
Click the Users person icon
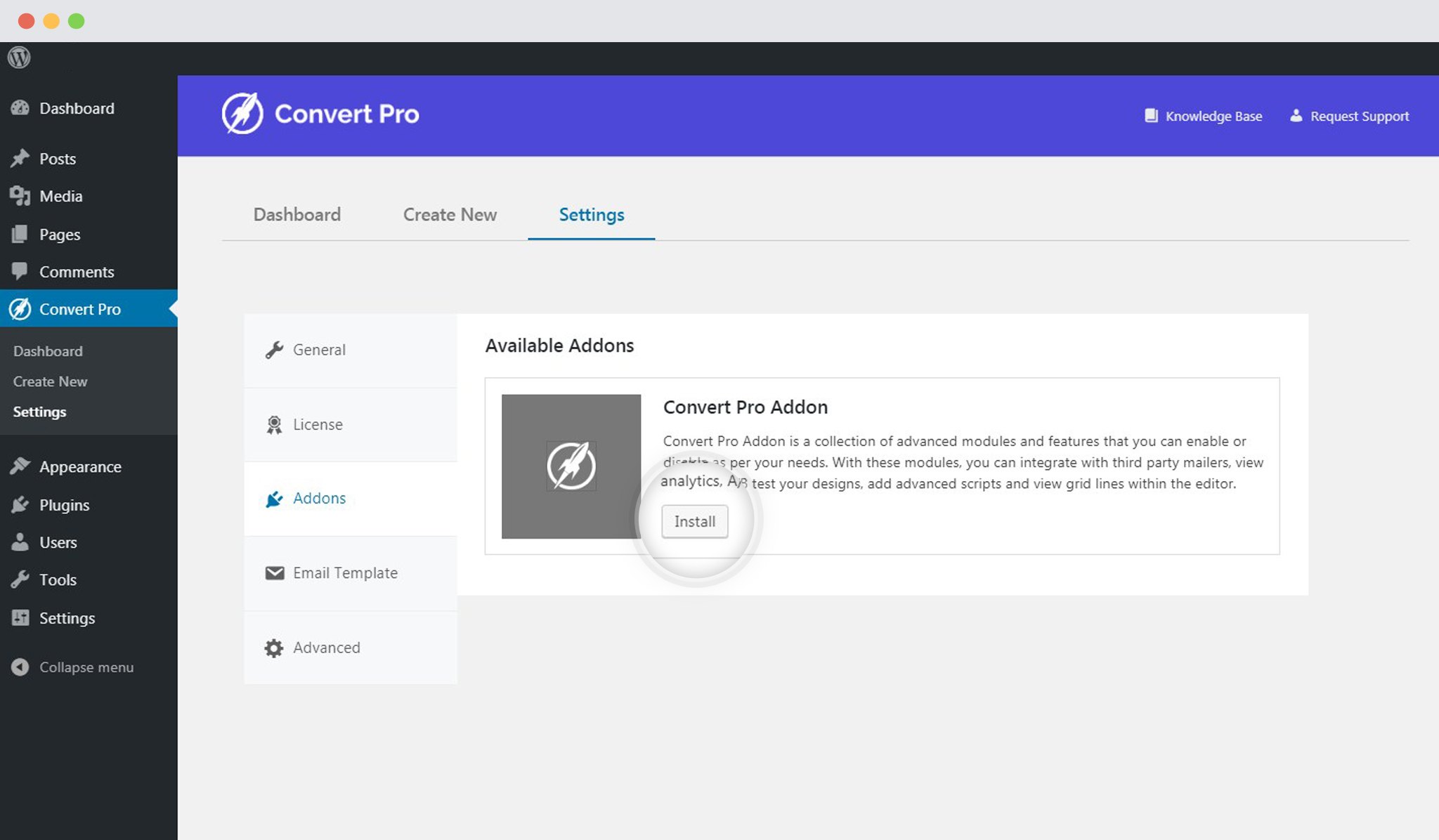point(20,542)
